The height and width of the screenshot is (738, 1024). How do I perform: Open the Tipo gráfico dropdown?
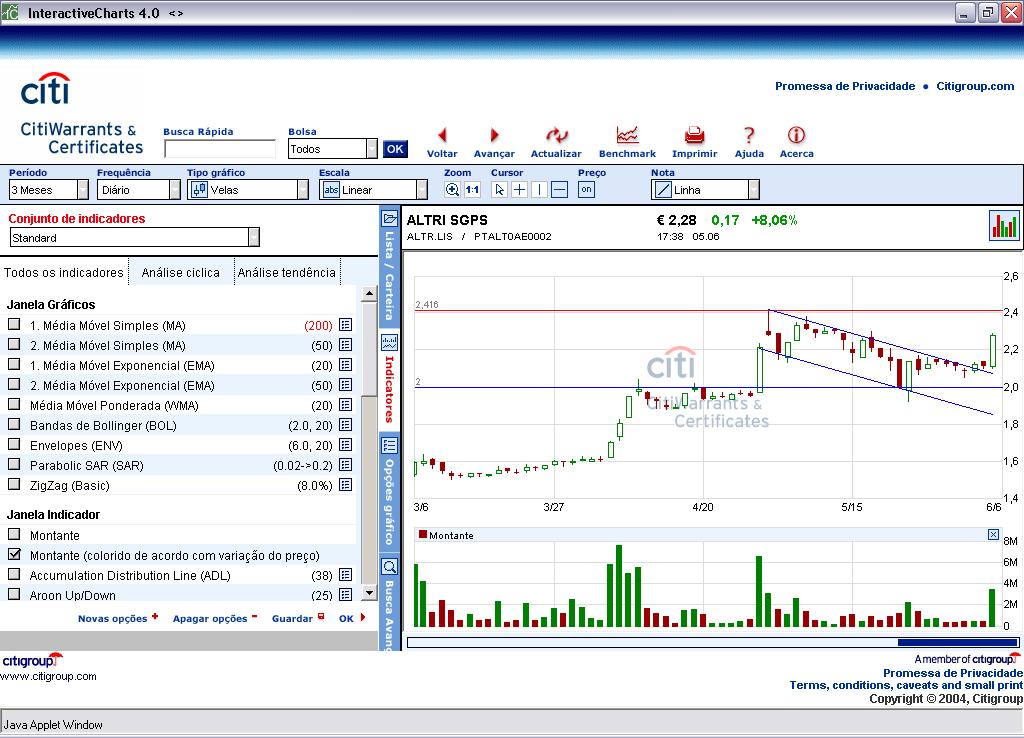point(302,190)
